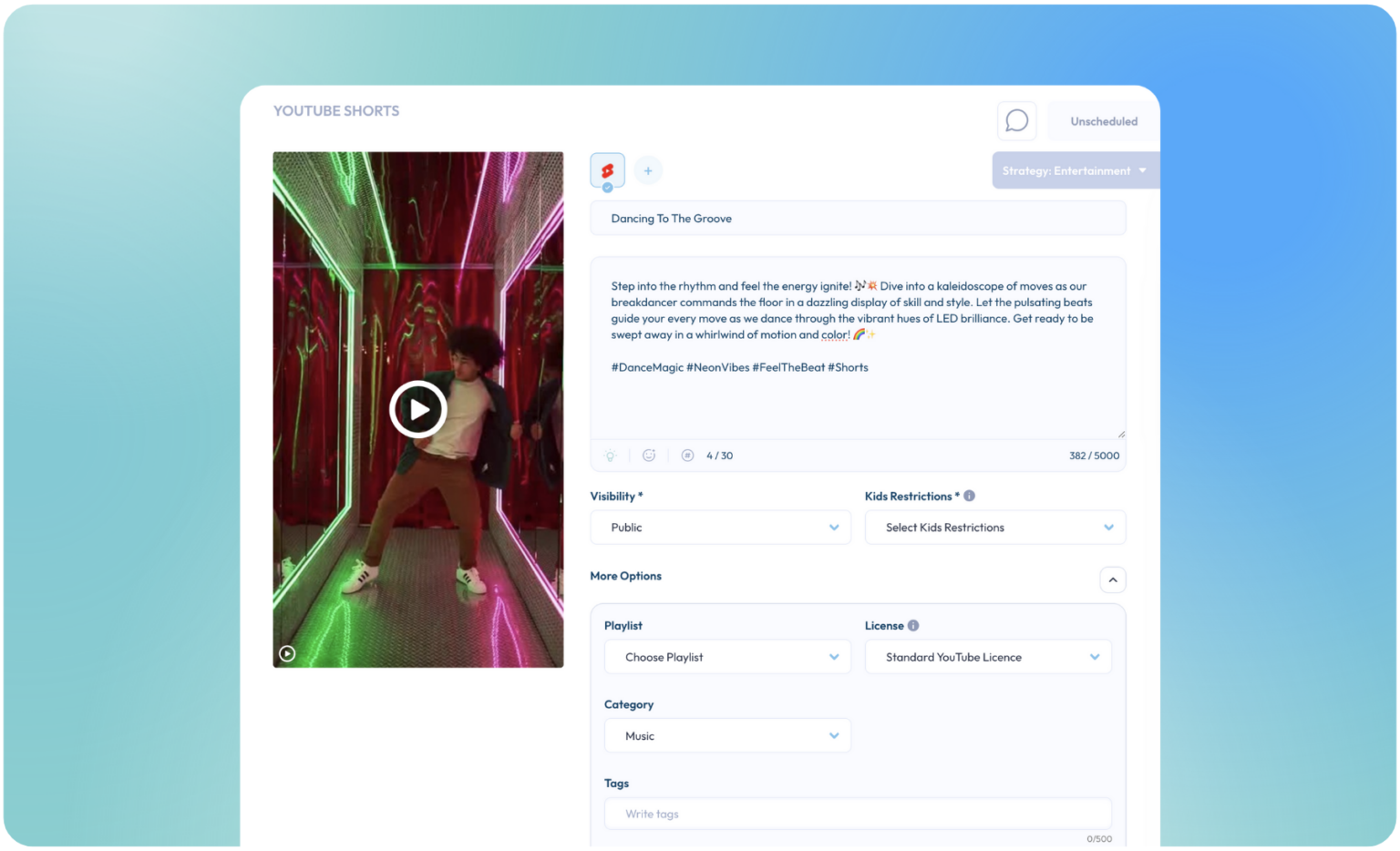Open the emoji picker below the description
The image size is (1400, 851).
point(649,455)
